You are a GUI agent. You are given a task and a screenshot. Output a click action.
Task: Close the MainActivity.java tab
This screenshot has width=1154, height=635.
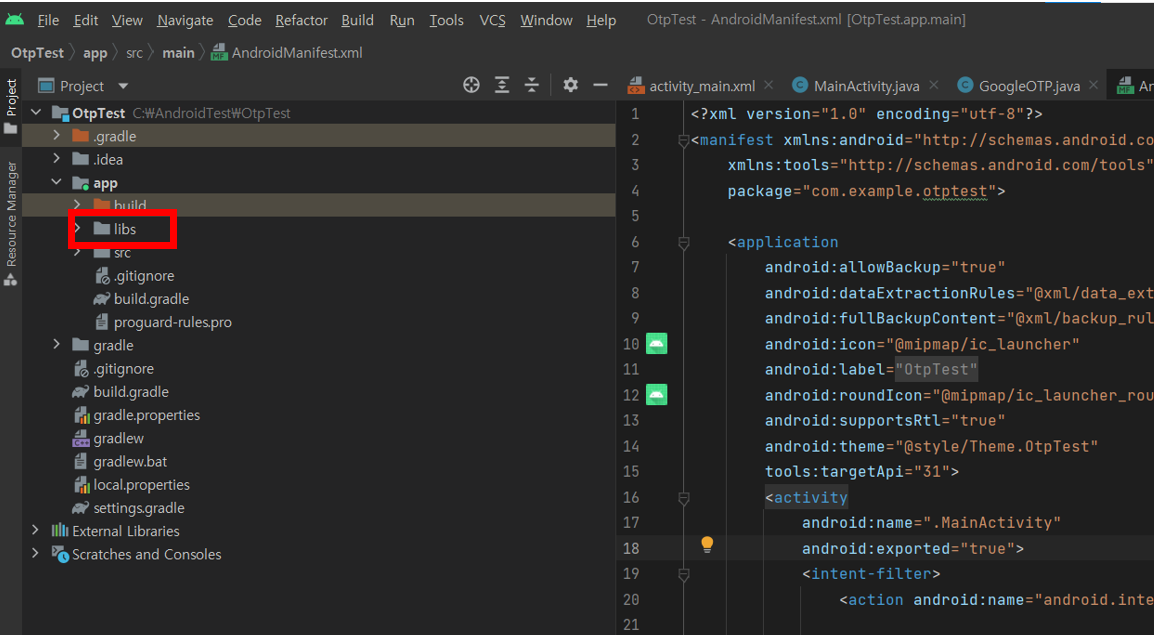(933, 85)
